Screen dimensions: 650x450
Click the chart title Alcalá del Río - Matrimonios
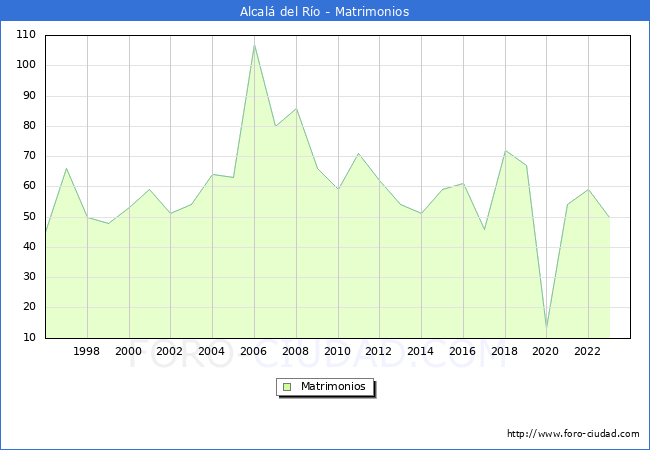[x=325, y=11]
